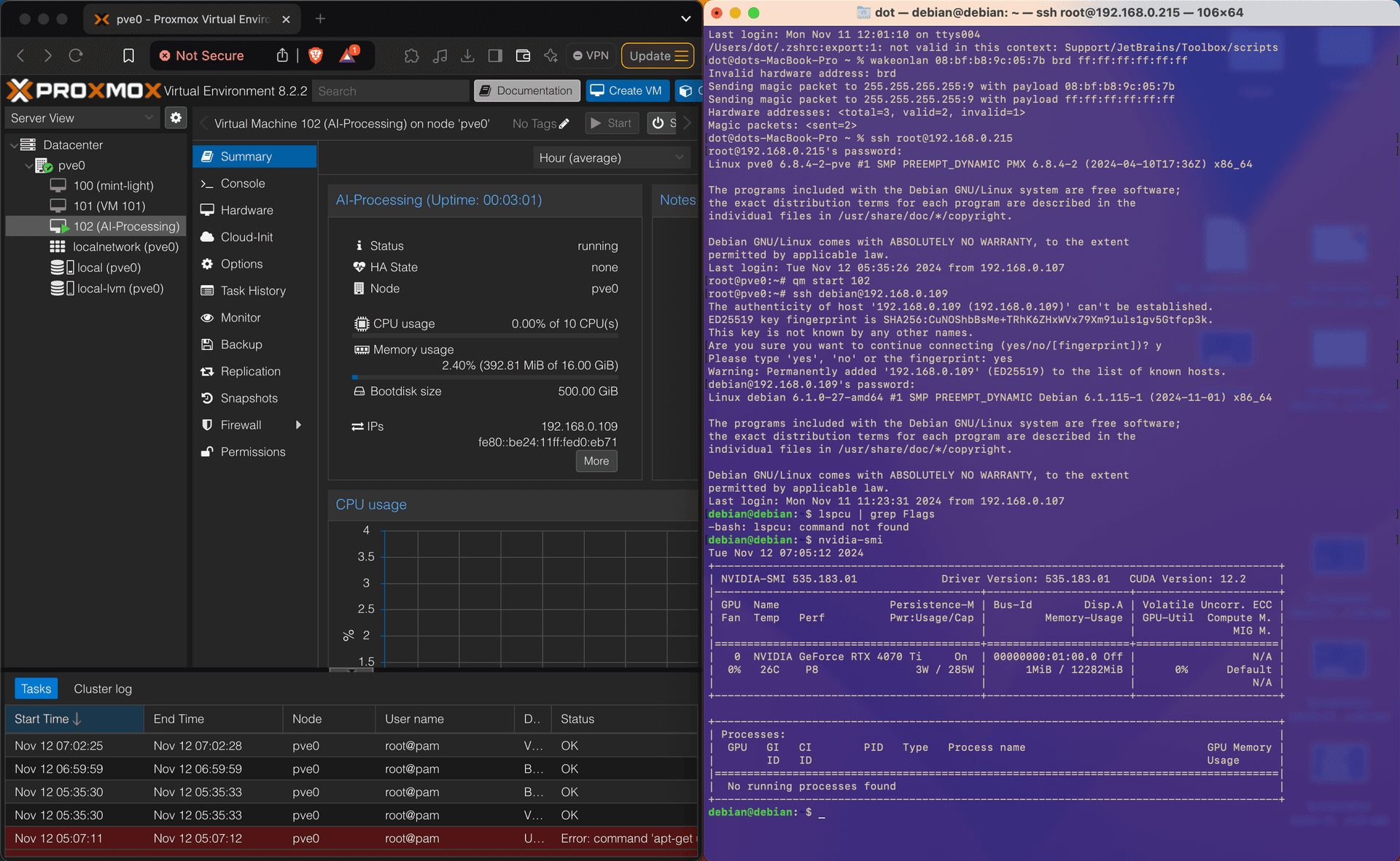Open Brave Shields lion icon
Viewport: 1400px width, 861px height.
point(316,55)
